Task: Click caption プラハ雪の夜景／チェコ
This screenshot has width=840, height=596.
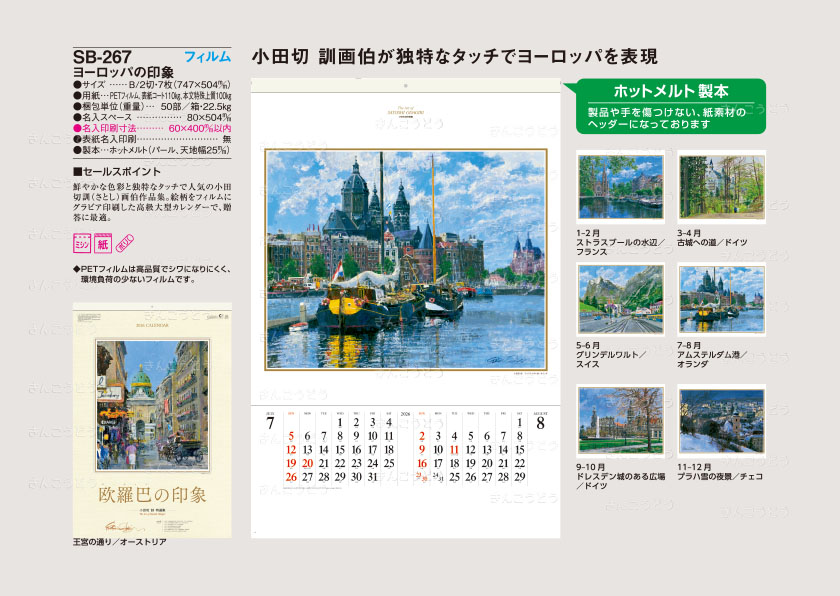Action: (x=719, y=477)
